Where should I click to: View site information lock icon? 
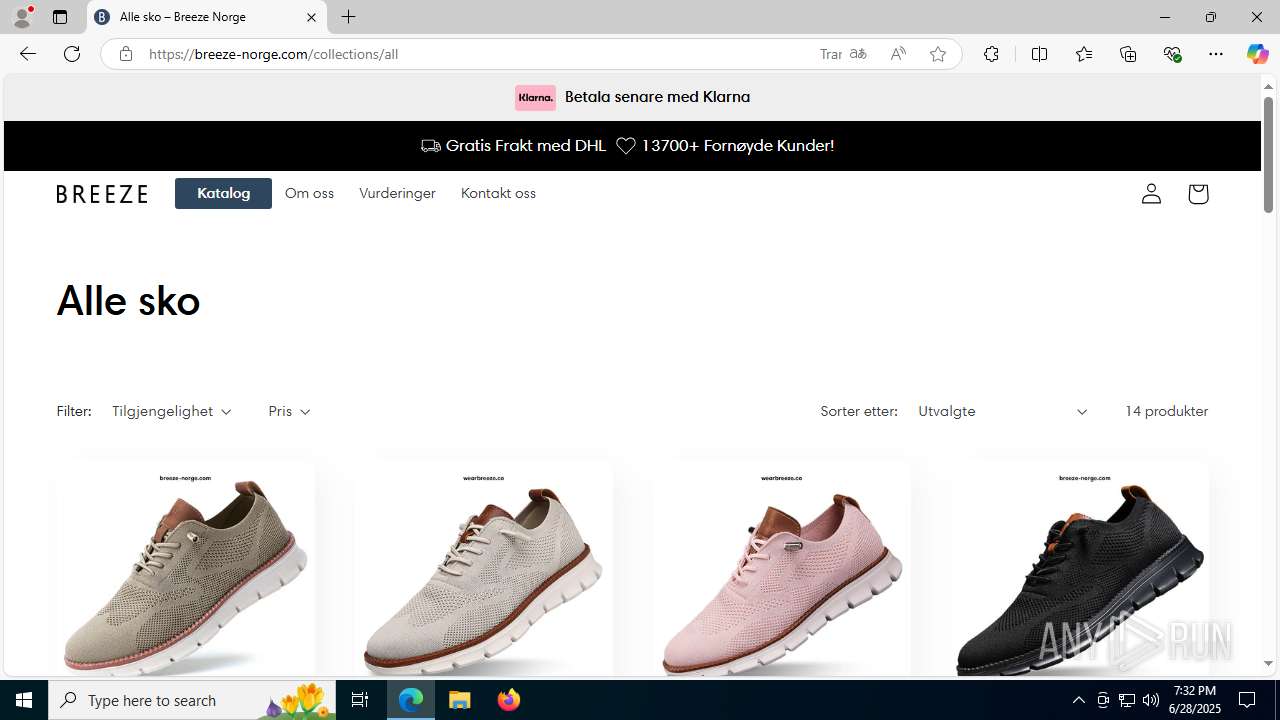pyautogui.click(x=125, y=54)
